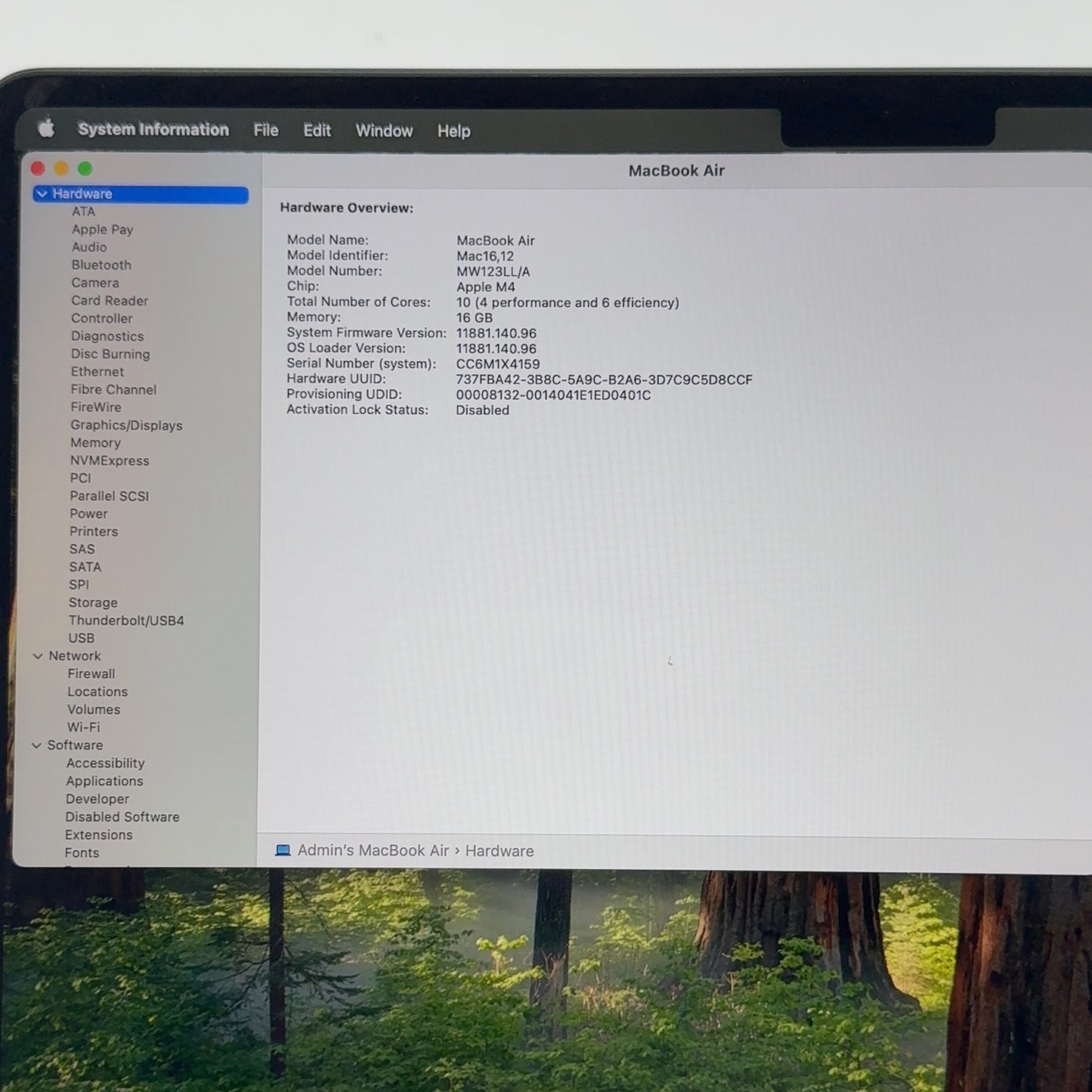Click the 16 GB memory value

pos(475,318)
